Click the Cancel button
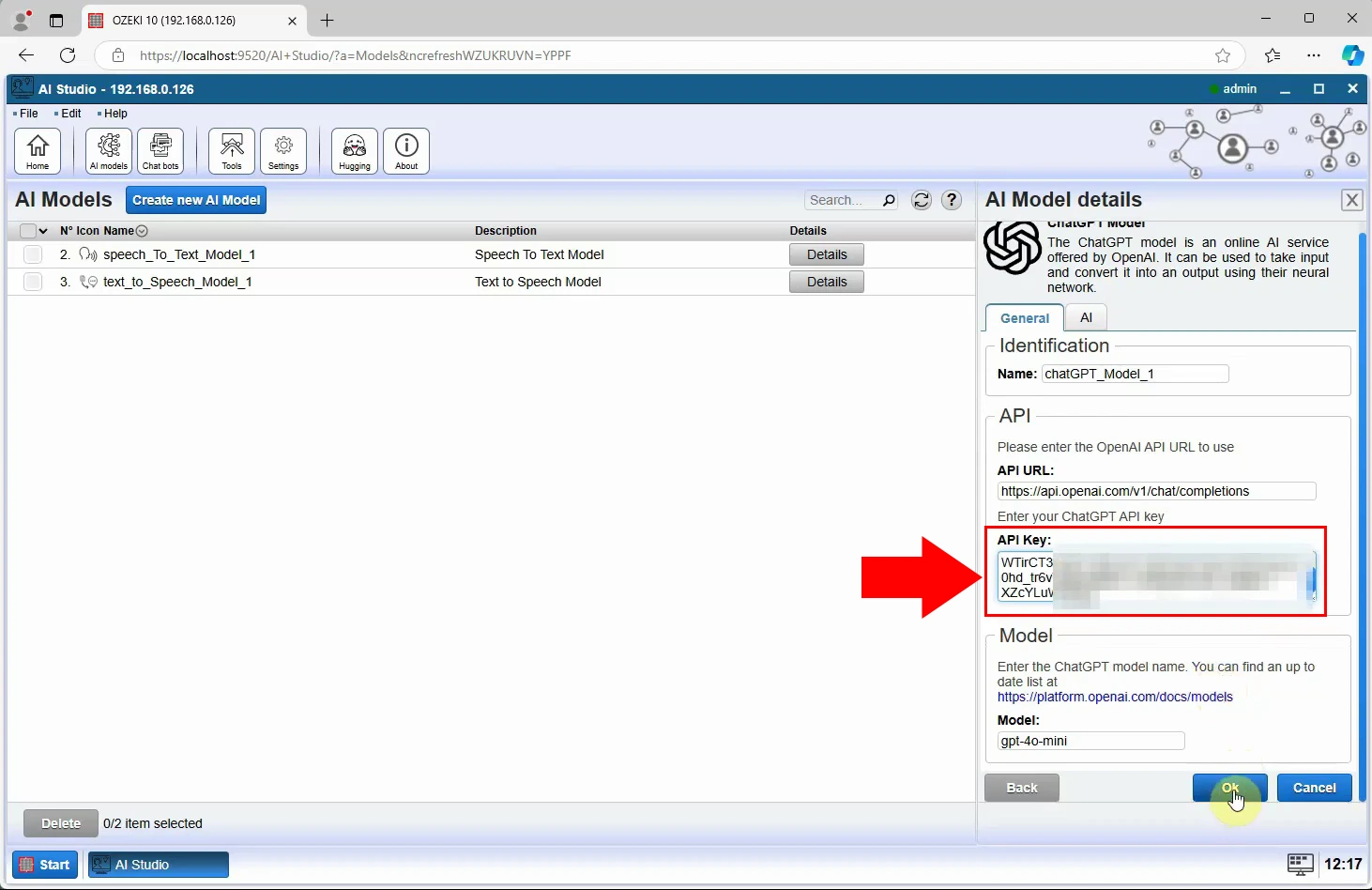The width and height of the screenshot is (1372, 890). pos(1315,788)
